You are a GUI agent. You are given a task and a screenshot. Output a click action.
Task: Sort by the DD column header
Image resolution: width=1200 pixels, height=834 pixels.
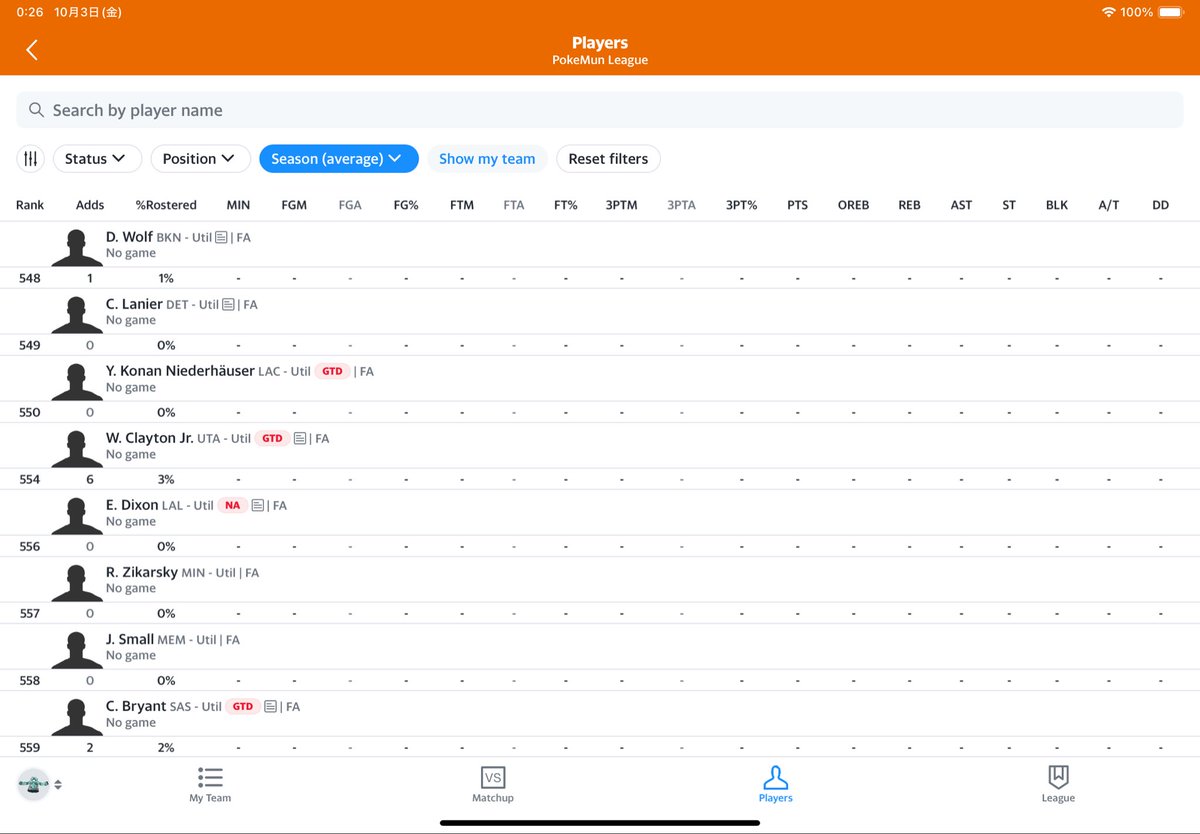click(1160, 205)
